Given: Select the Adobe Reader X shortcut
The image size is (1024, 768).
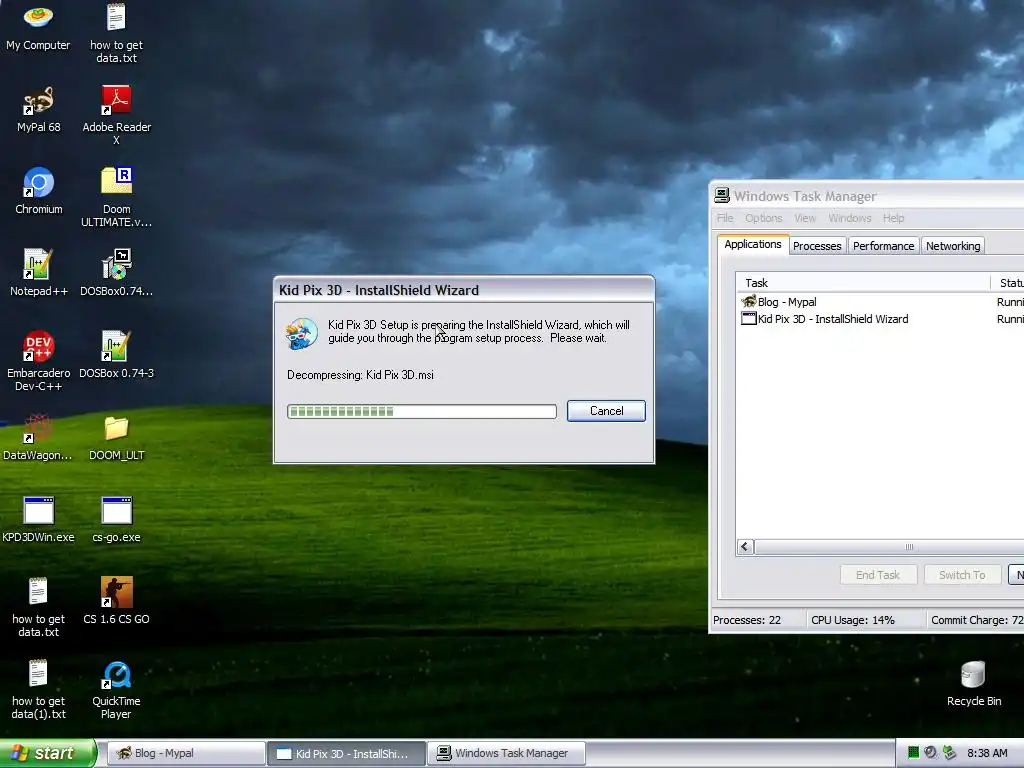Looking at the screenshot, I should [116, 115].
